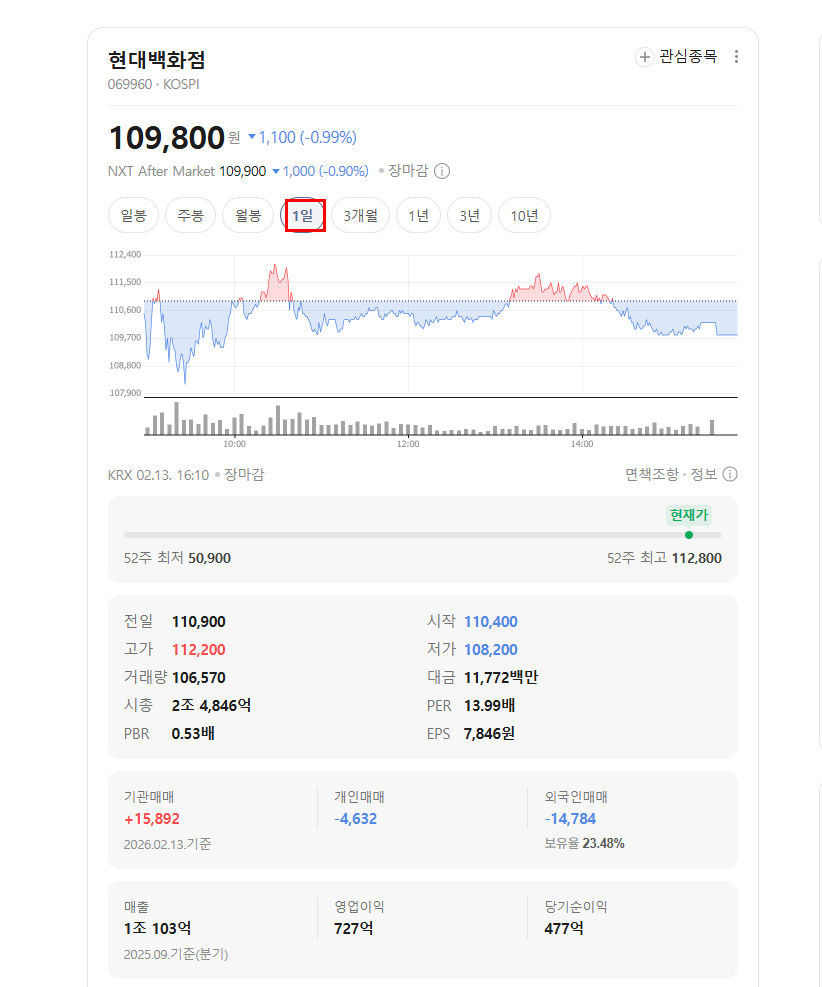Click the 52주 최고 112,800 value
The image size is (822, 987).
coord(697,558)
